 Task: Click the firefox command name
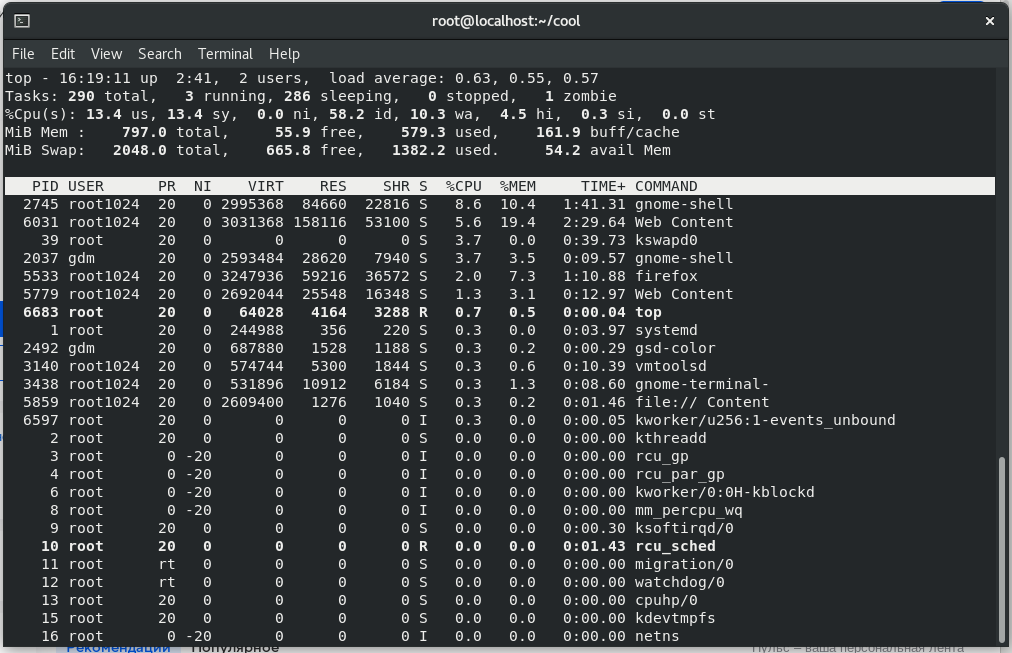[666, 277]
